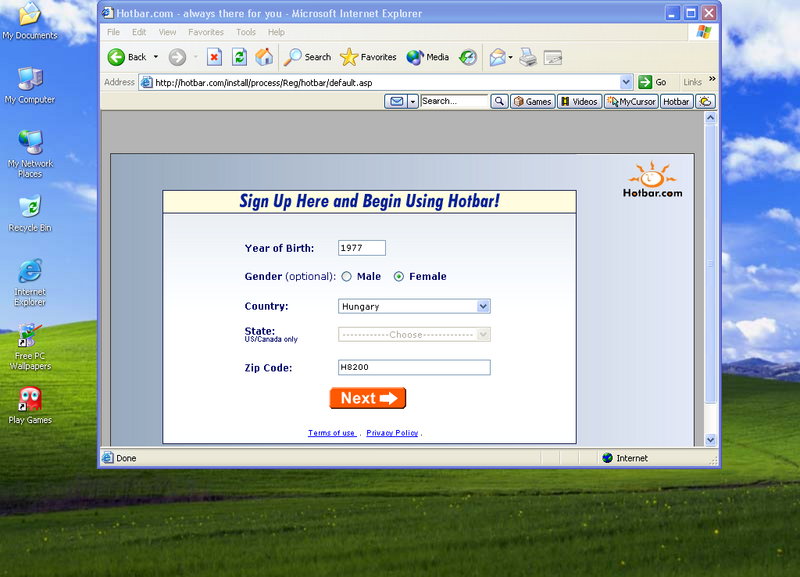This screenshot has height=577, width=800.
Task: Open the Help menu
Action: pos(276,32)
